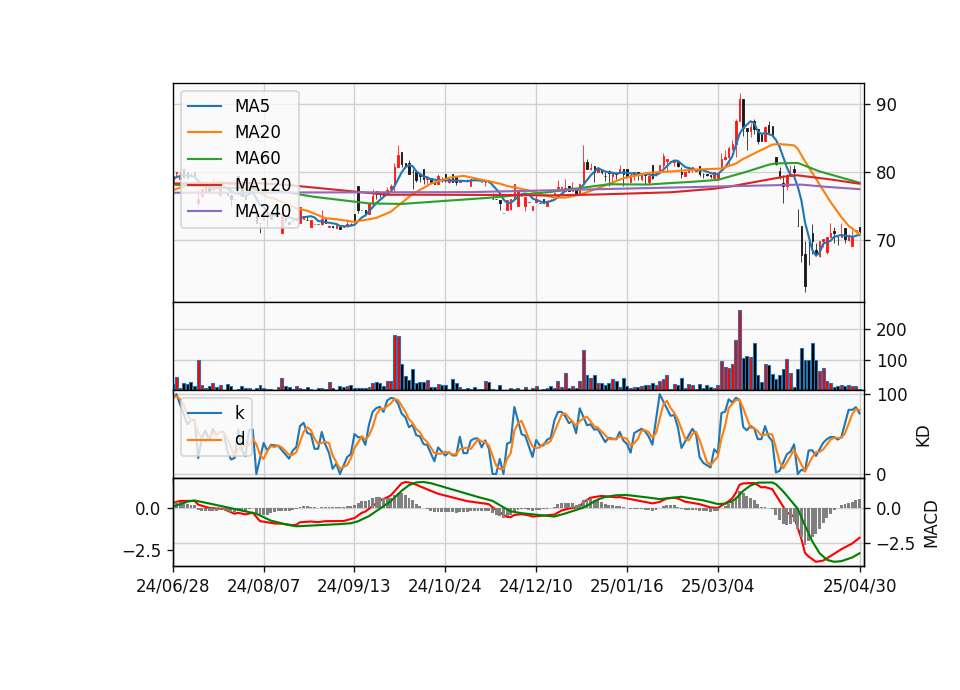Screen dimensions: 960x690
Task: Click the KD axis tick label 100
Action: pyautogui.click(x=891, y=395)
